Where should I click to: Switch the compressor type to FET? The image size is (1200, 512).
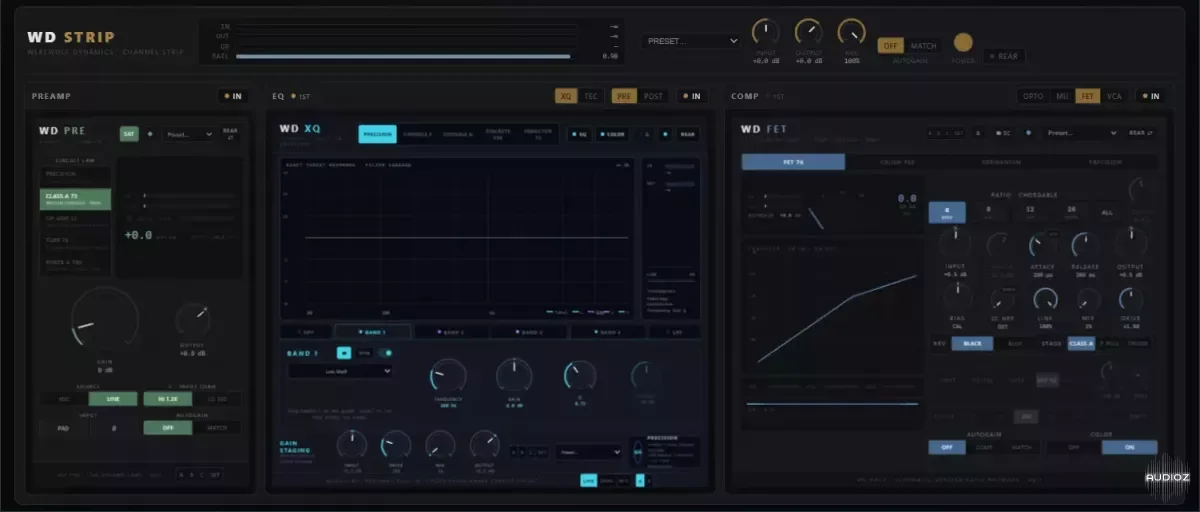[1087, 96]
